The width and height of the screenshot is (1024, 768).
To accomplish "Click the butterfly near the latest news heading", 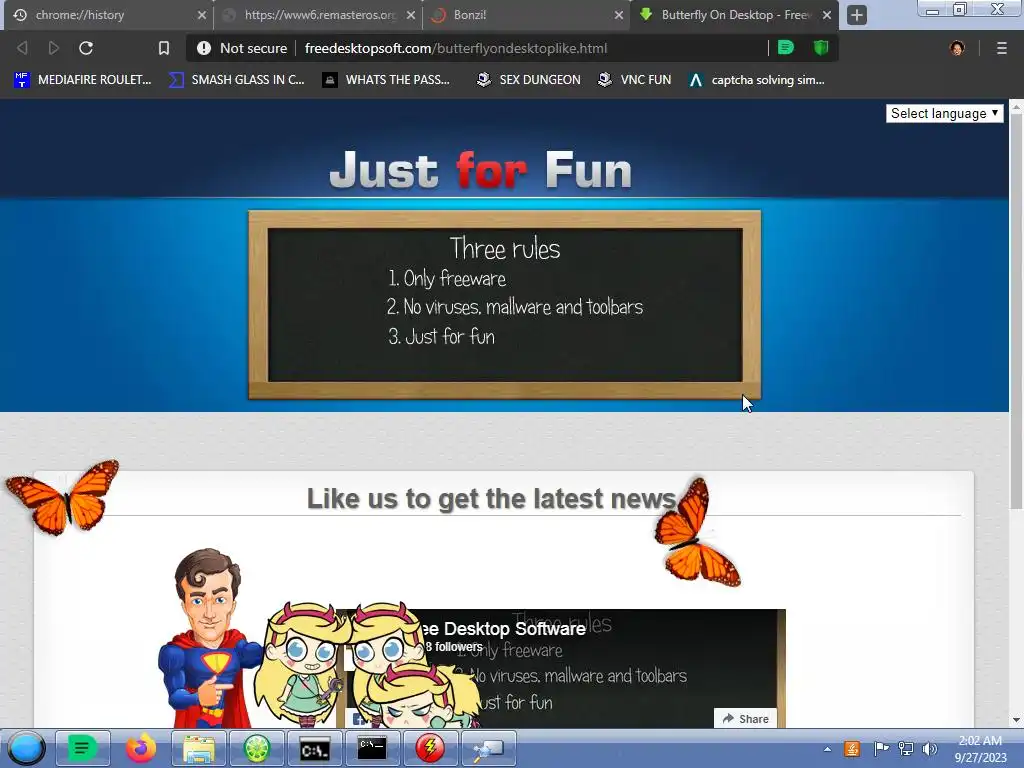I will [697, 532].
